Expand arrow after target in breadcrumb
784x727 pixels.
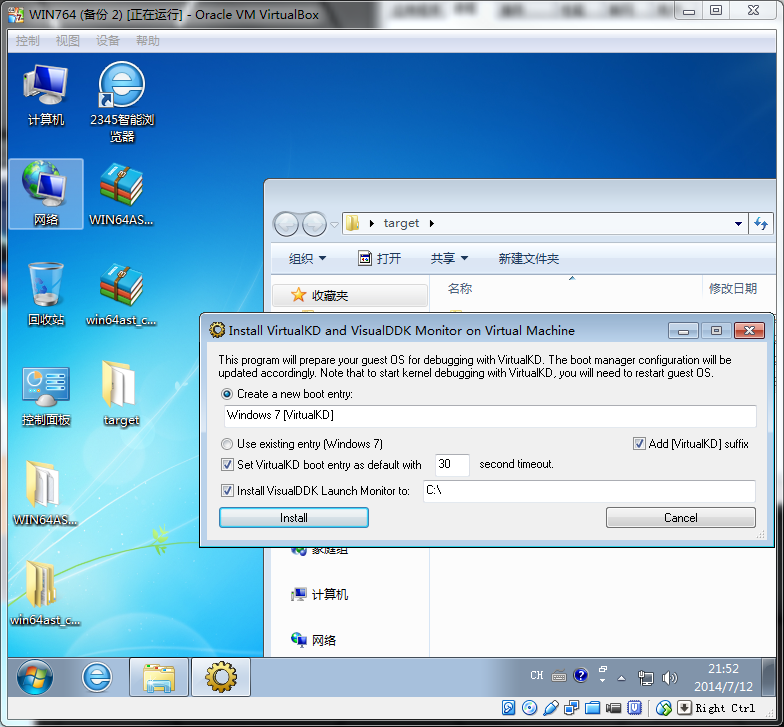pyautogui.click(x=432, y=224)
